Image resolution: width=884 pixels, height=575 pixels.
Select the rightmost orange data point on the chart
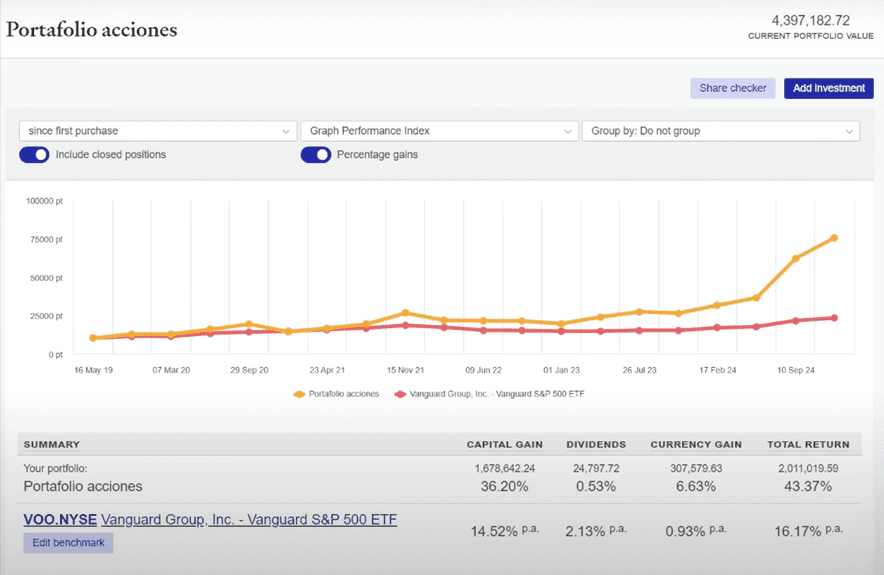[833, 238]
